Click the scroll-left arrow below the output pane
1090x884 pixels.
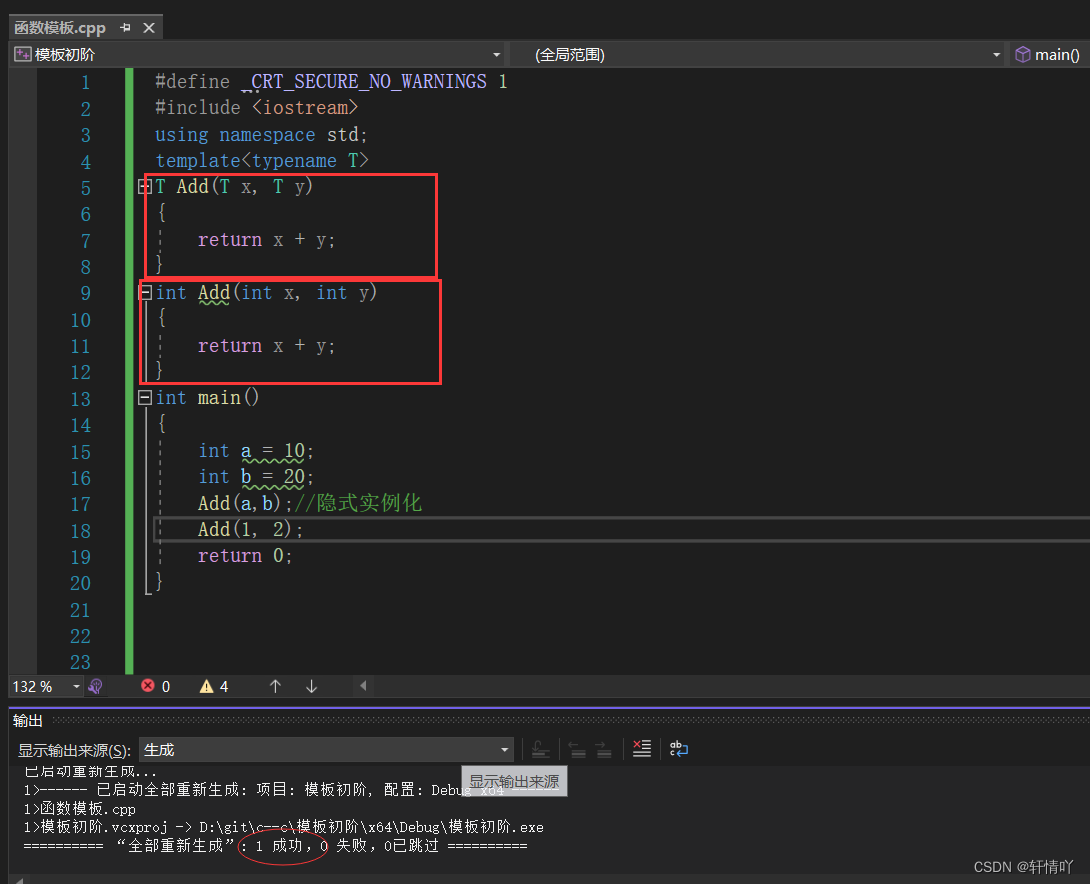(x=19, y=880)
